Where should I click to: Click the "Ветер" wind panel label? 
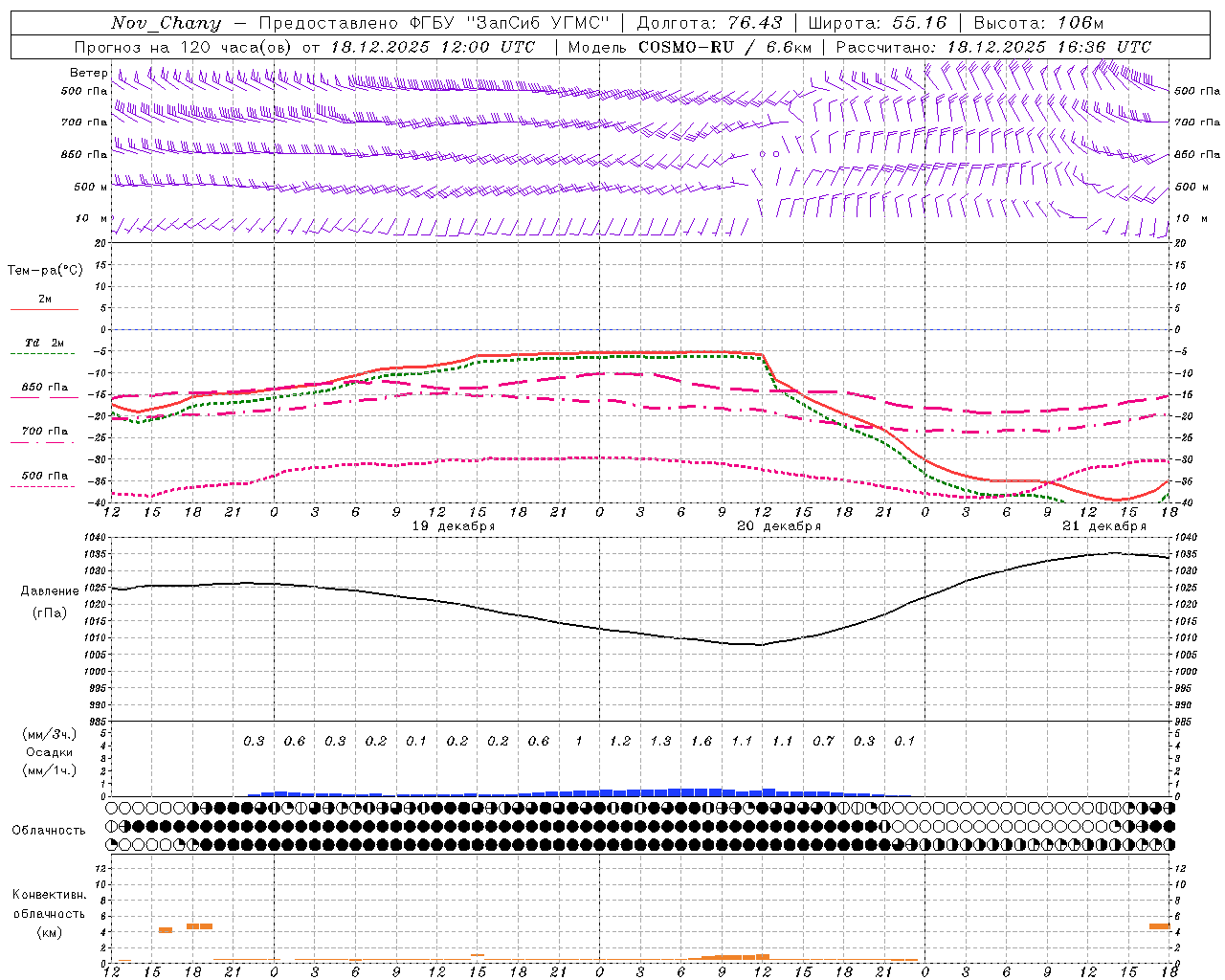click(x=88, y=73)
